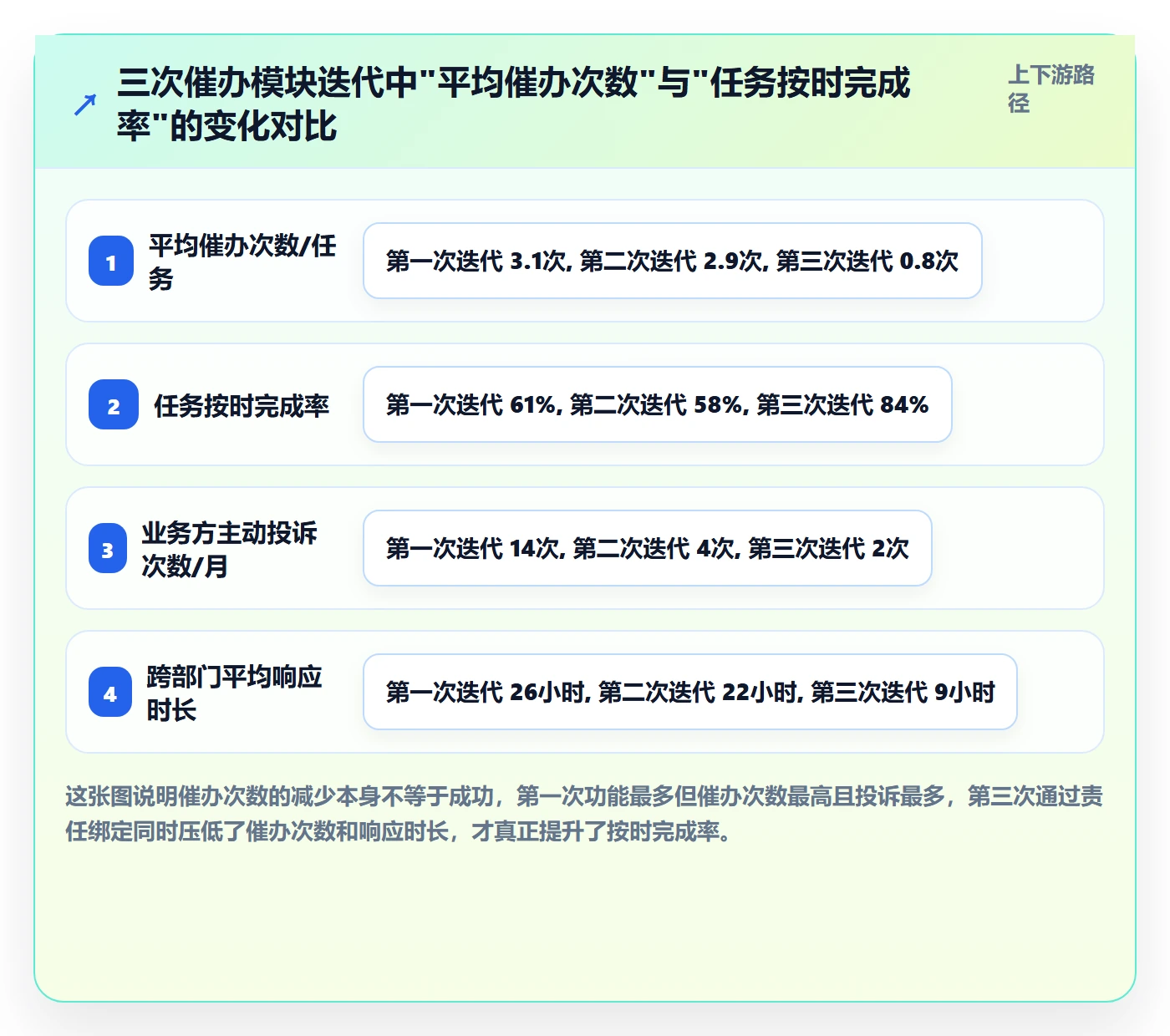The image size is (1170, 1036).
Task: Click the number 2 badge
Action: point(114,405)
